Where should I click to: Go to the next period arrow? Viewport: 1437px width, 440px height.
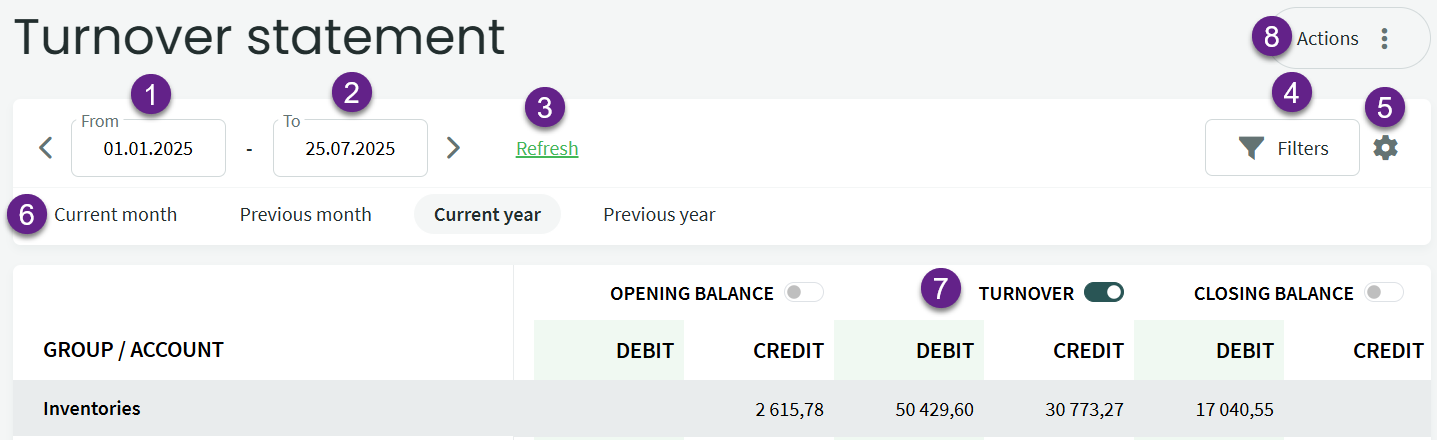click(453, 148)
